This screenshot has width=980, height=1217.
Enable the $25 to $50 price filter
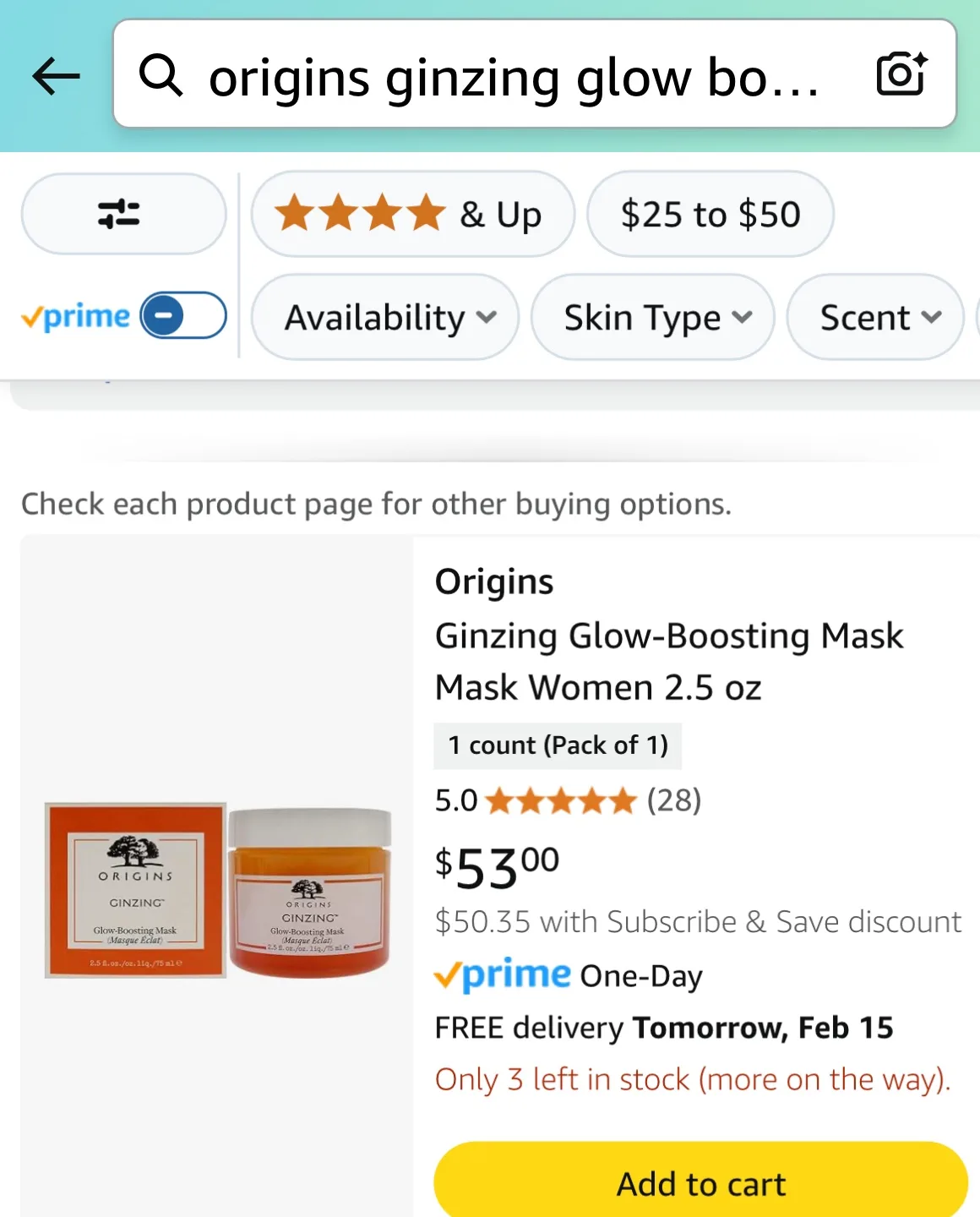coord(710,214)
